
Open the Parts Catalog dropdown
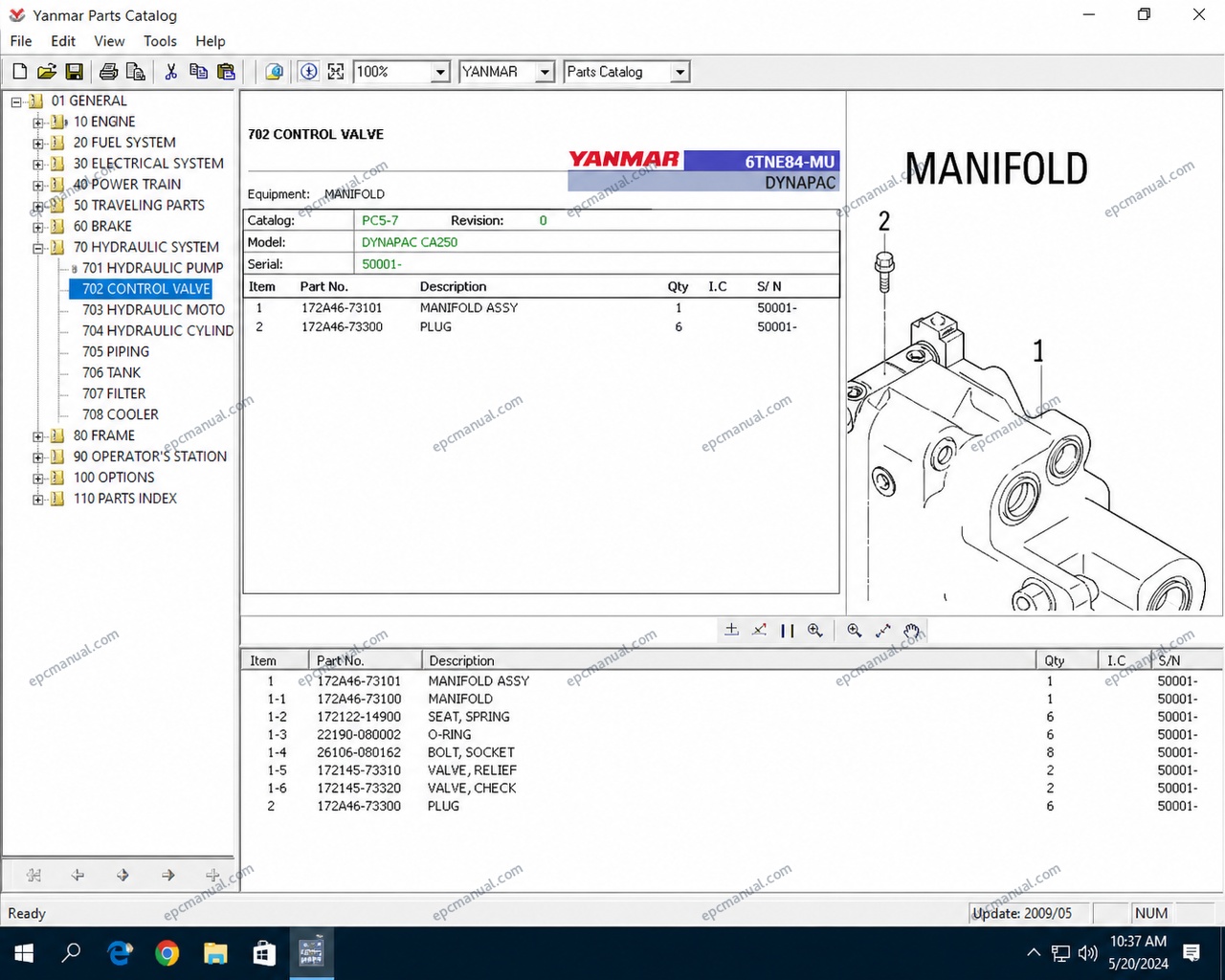679,72
